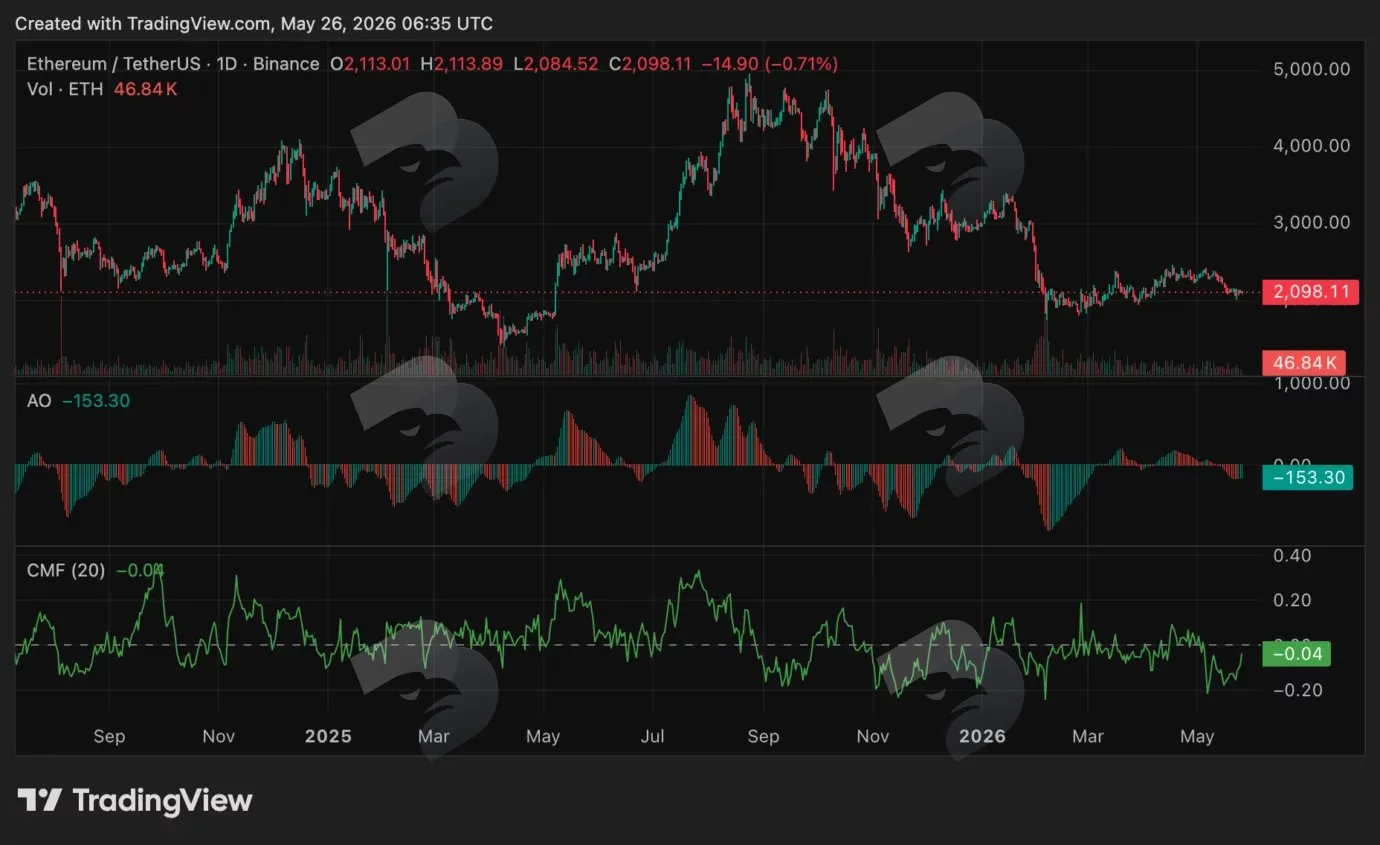Click the Mar time label right after 2026
This screenshot has width=1380, height=845.
[x=1088, y=736]
